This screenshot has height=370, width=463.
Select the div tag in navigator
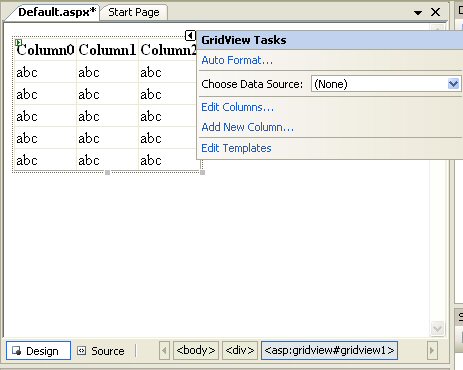coord(240,350)
